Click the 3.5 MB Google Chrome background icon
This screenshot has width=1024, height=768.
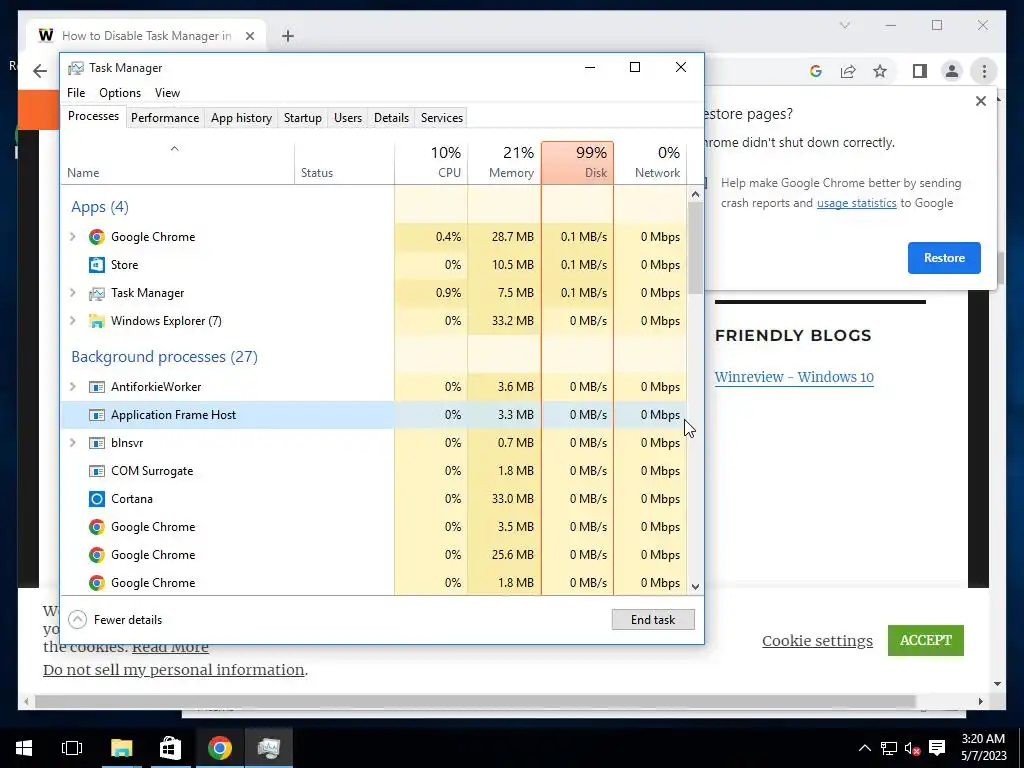(x=97, y=528)
